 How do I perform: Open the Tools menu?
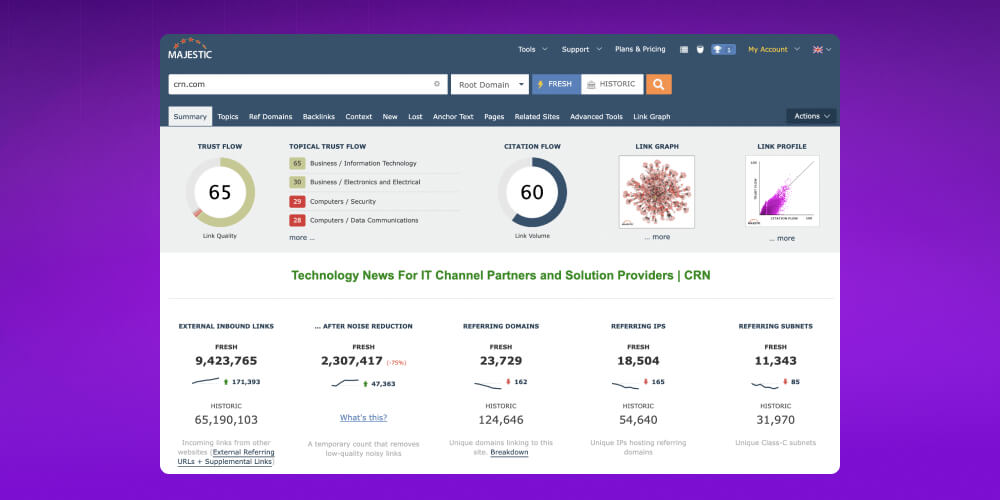click(x=531, y=49)
